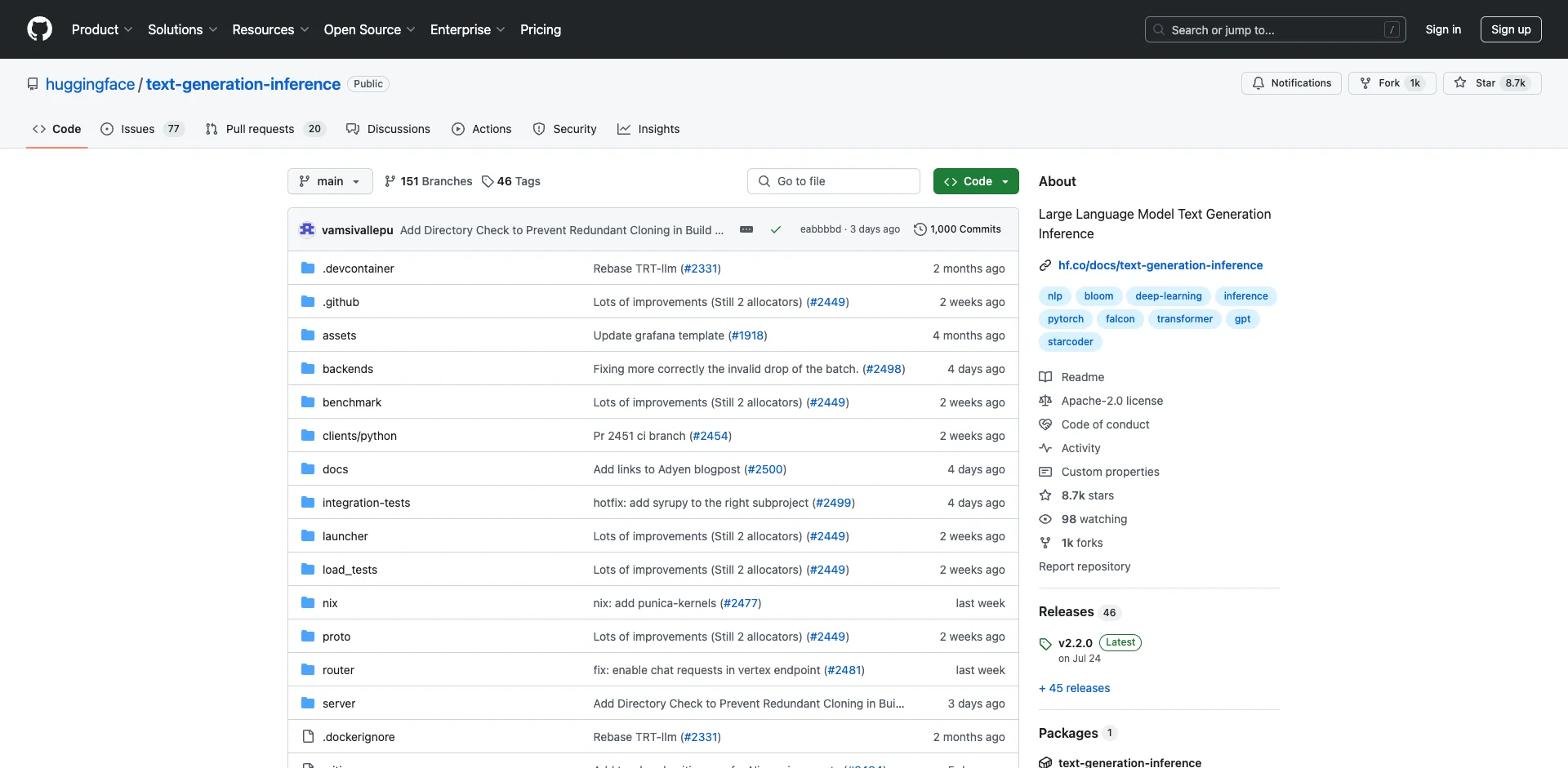Click the nix folder icon

(x=308, y=602)
